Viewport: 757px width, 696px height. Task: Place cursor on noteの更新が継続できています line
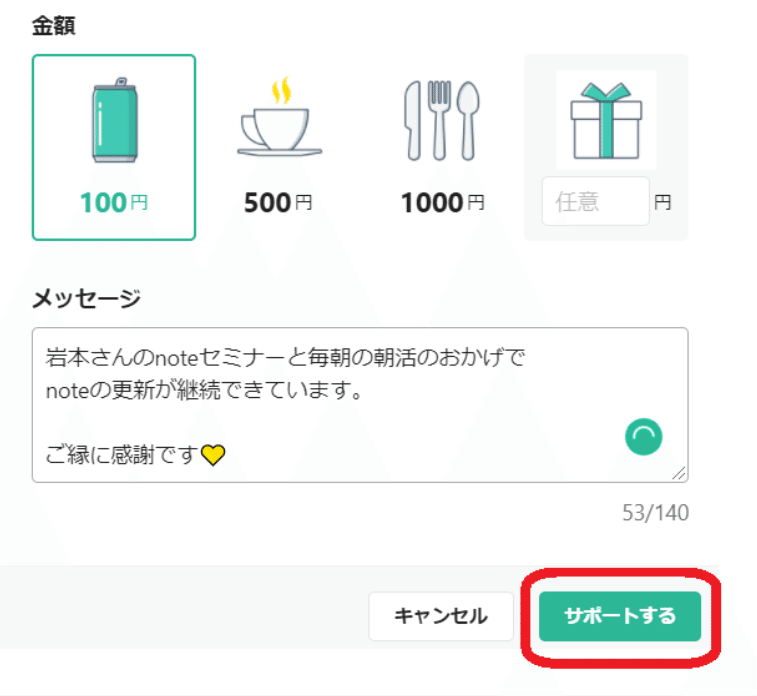pos(204,390)
